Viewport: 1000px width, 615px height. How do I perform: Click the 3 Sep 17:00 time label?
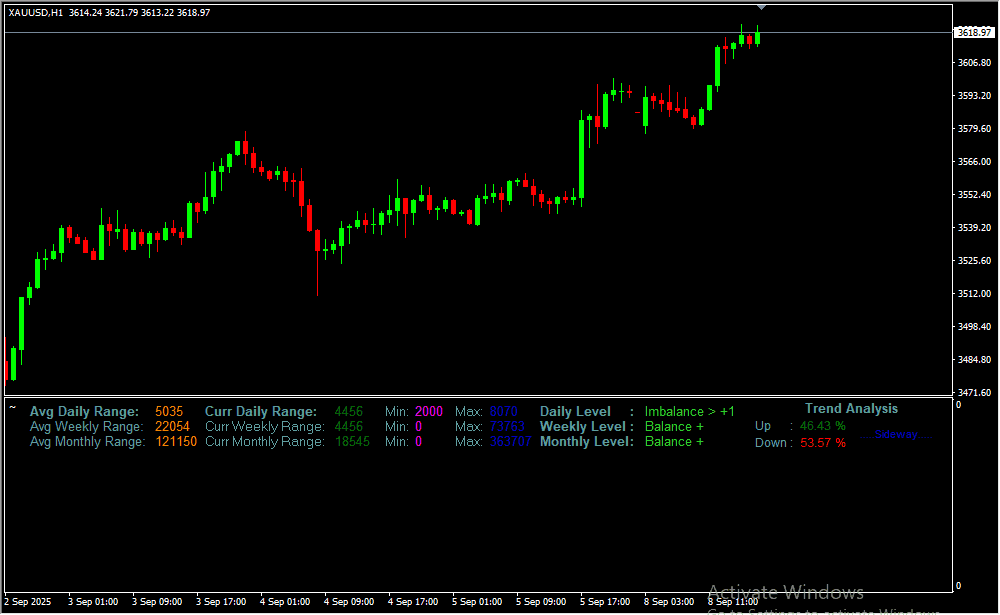tap(220, 602)
